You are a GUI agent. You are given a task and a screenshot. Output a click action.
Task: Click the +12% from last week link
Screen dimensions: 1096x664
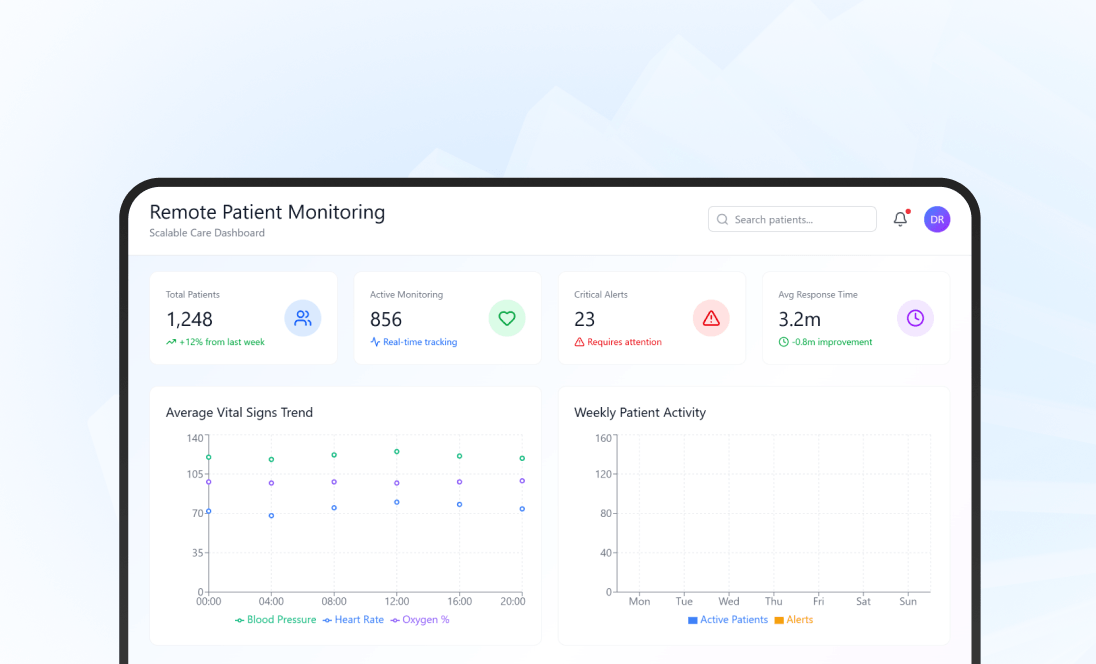coord(211,341)
